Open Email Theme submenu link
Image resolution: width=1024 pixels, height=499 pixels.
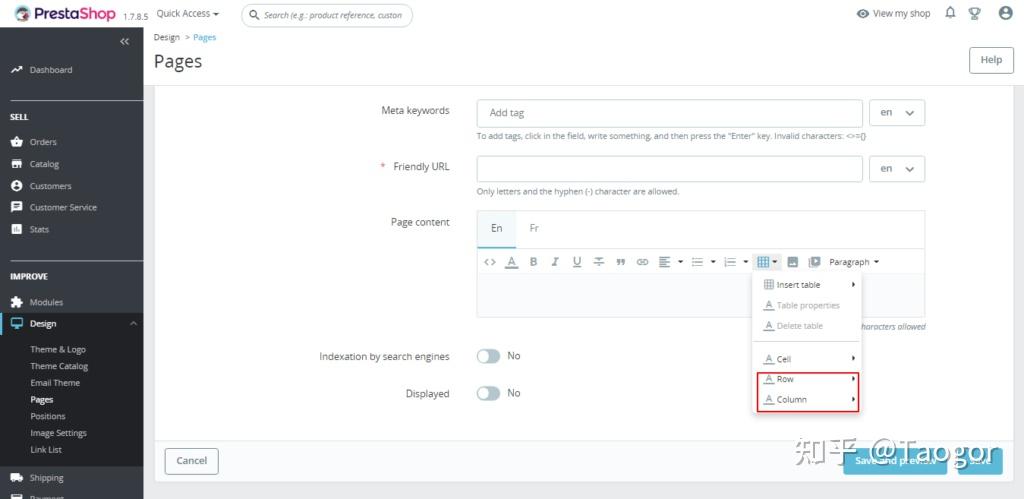55,383
